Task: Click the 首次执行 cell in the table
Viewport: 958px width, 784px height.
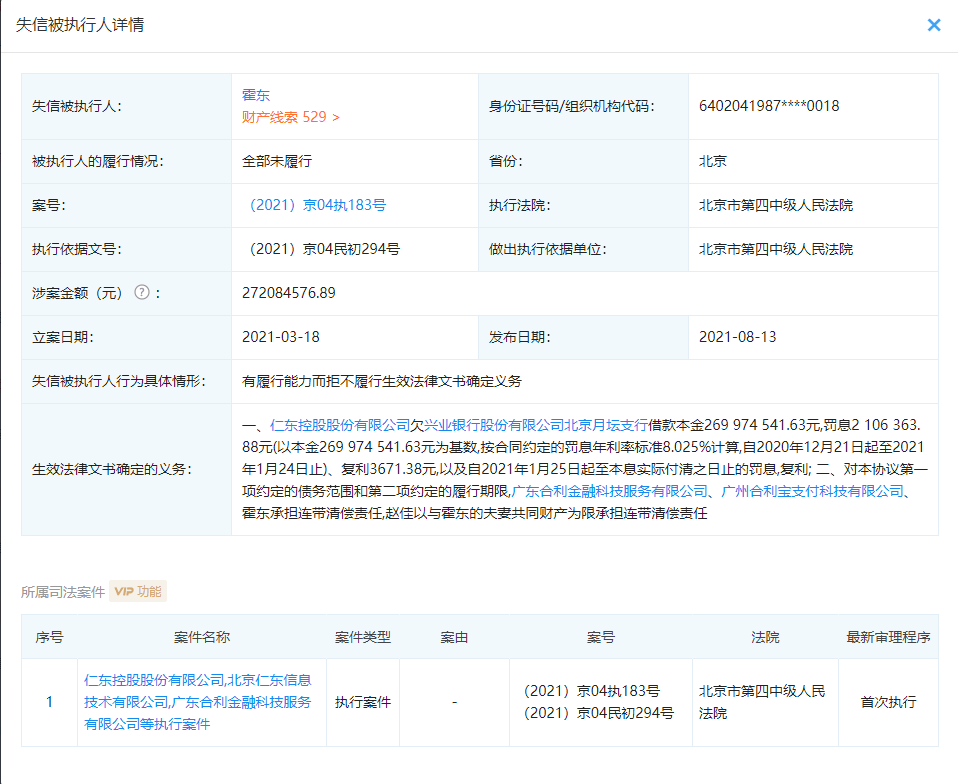Action: (x=888, y=702)
